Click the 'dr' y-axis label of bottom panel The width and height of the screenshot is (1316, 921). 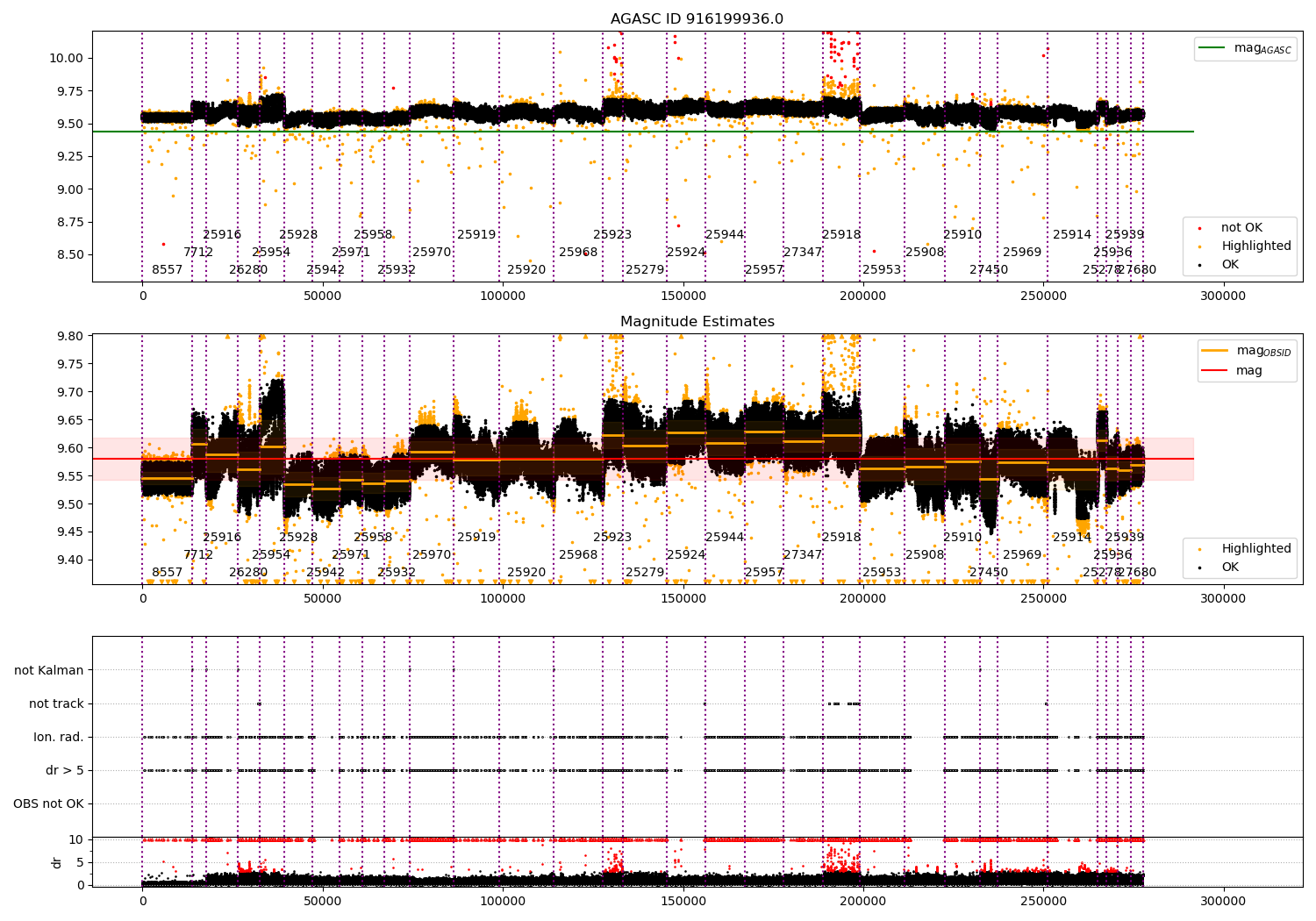[57, 862]
